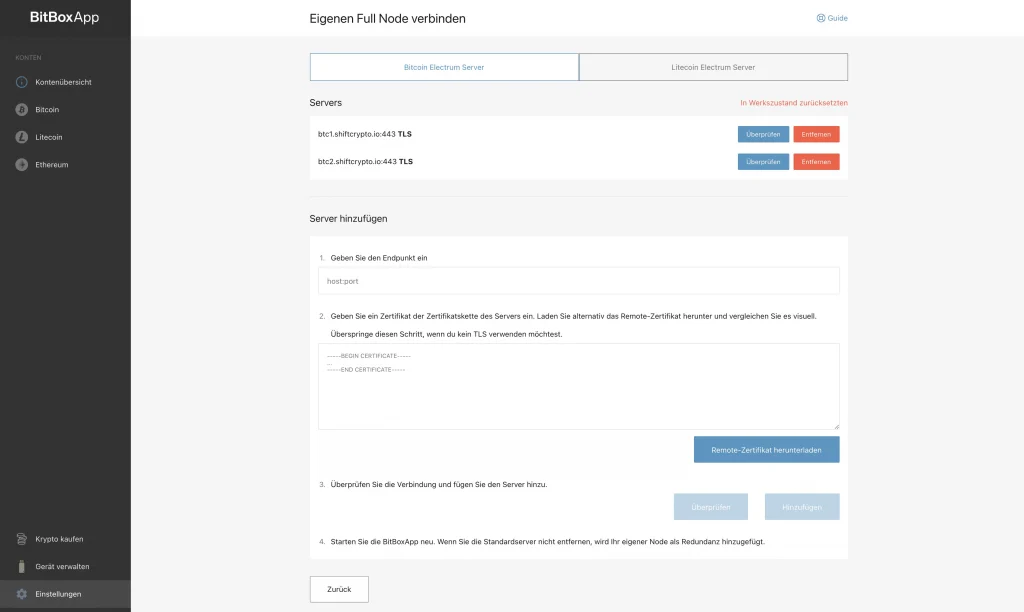
Task: Switch to Bitcoin Electrum Server tab
Action: pyautogui.click(x=444, y=67)
